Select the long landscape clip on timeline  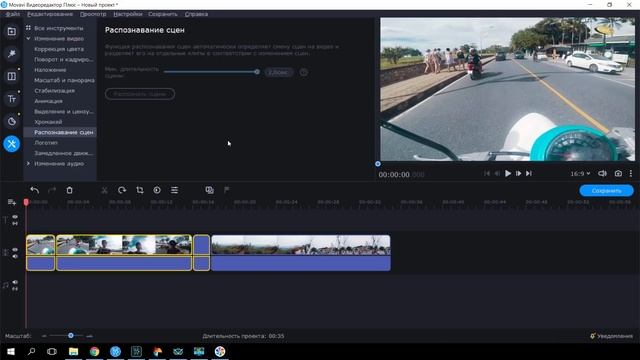(x=301, y=253)
